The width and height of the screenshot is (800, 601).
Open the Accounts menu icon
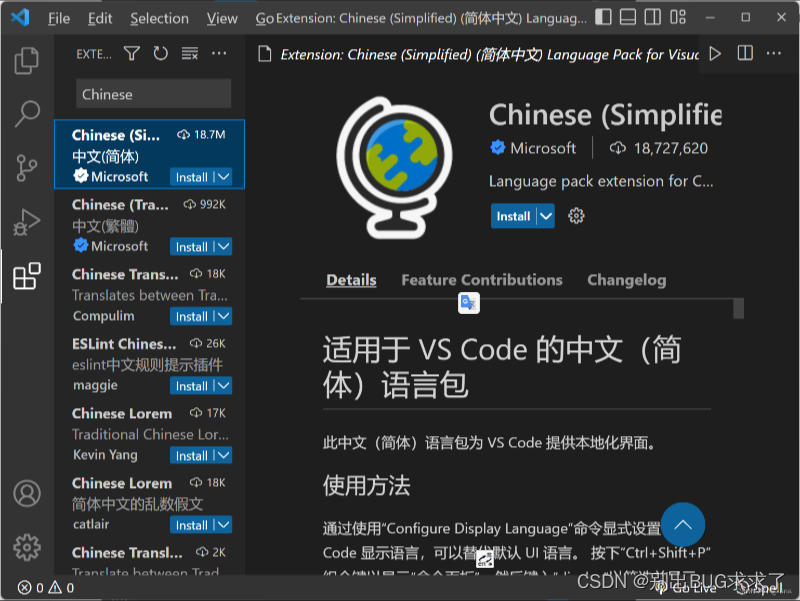[x=27, y=493]
